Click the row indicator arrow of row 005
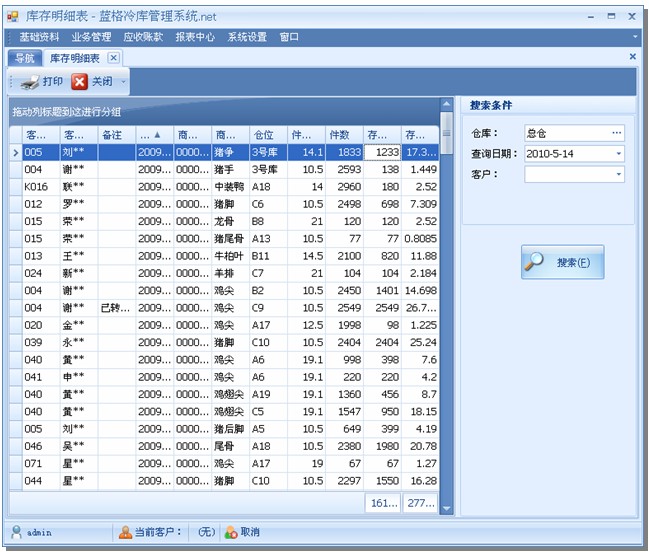Screen dimensions: 649x552 coord(16,152)
